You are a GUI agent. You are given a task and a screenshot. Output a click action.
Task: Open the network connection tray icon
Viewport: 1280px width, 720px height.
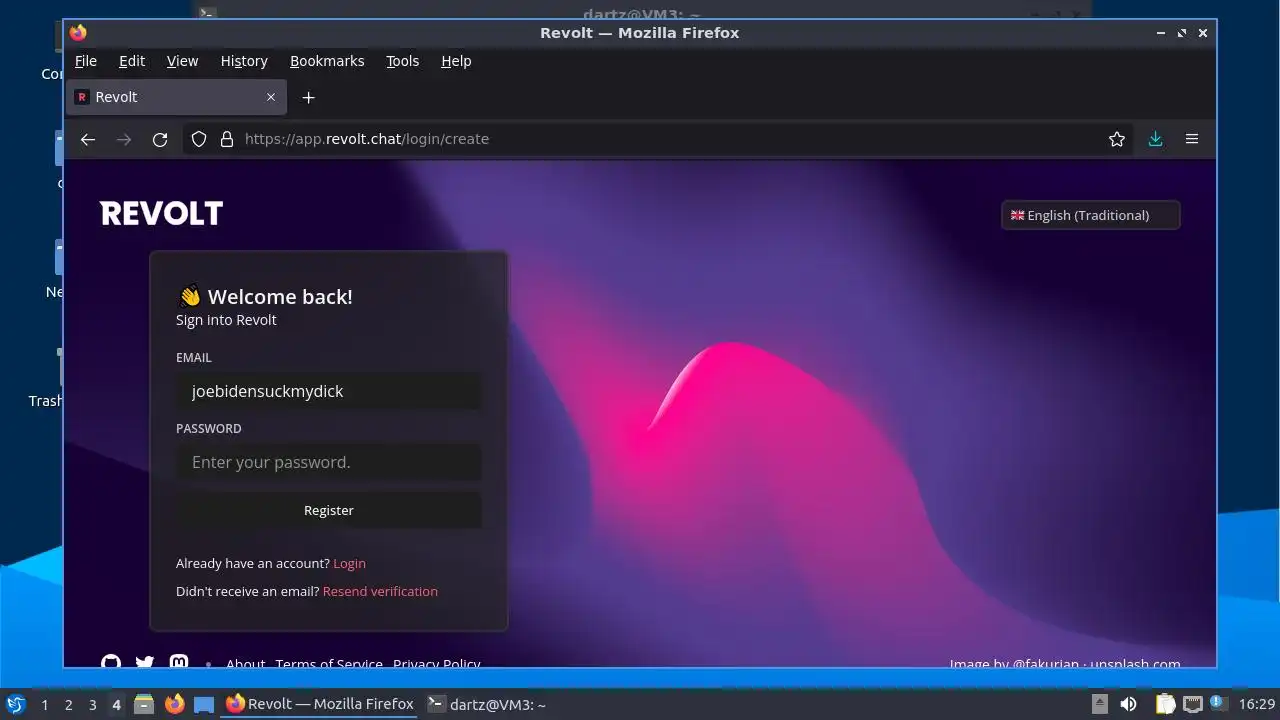click(x=1193, y=704)
